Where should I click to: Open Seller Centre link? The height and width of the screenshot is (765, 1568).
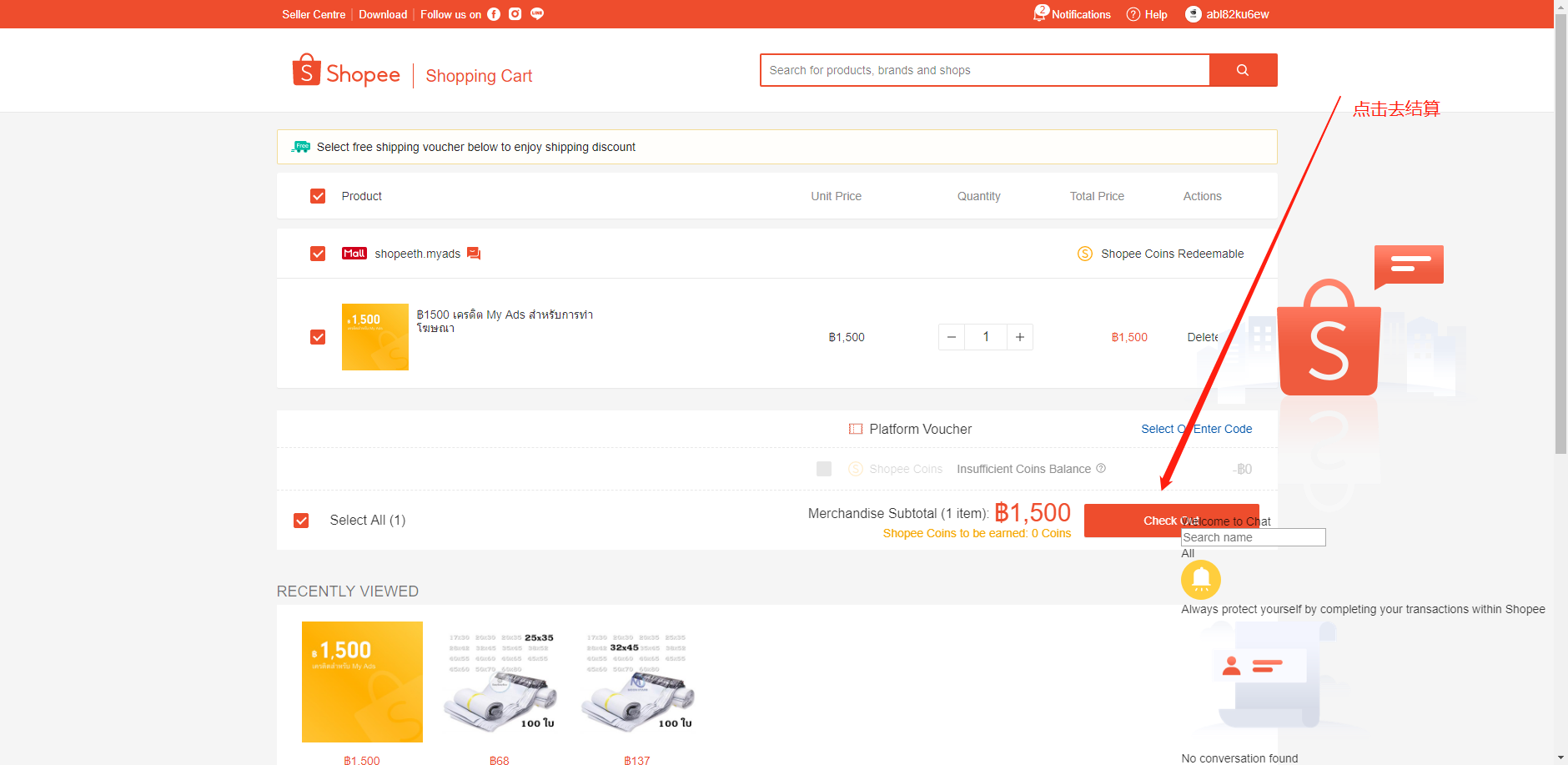(314, 14)
